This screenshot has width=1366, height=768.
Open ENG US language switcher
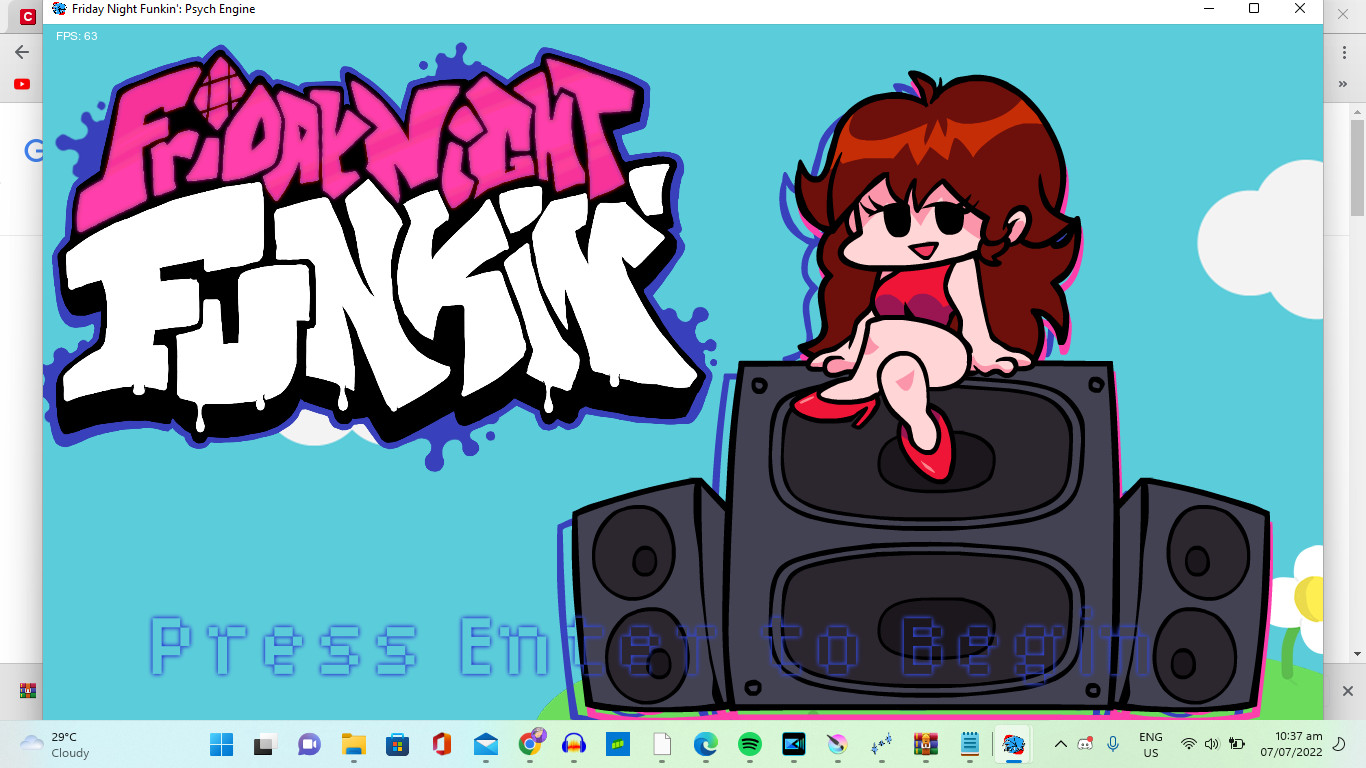click(x=1151, y=745)
